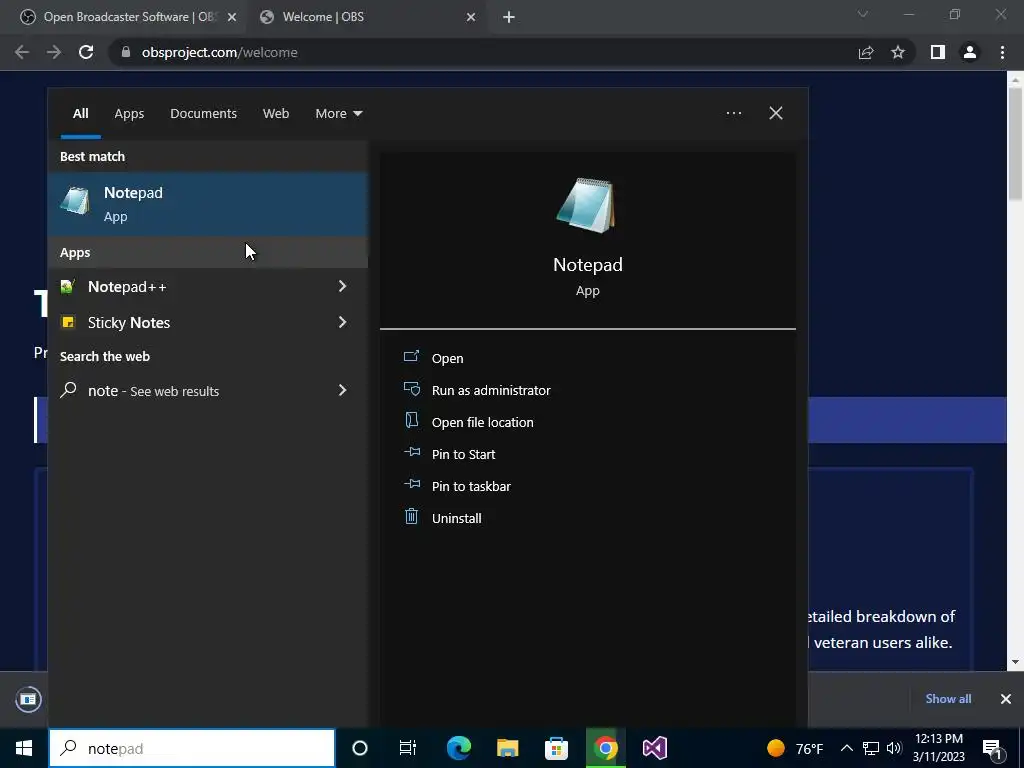Expand the Notepad++ result arrow

point(342,286)
